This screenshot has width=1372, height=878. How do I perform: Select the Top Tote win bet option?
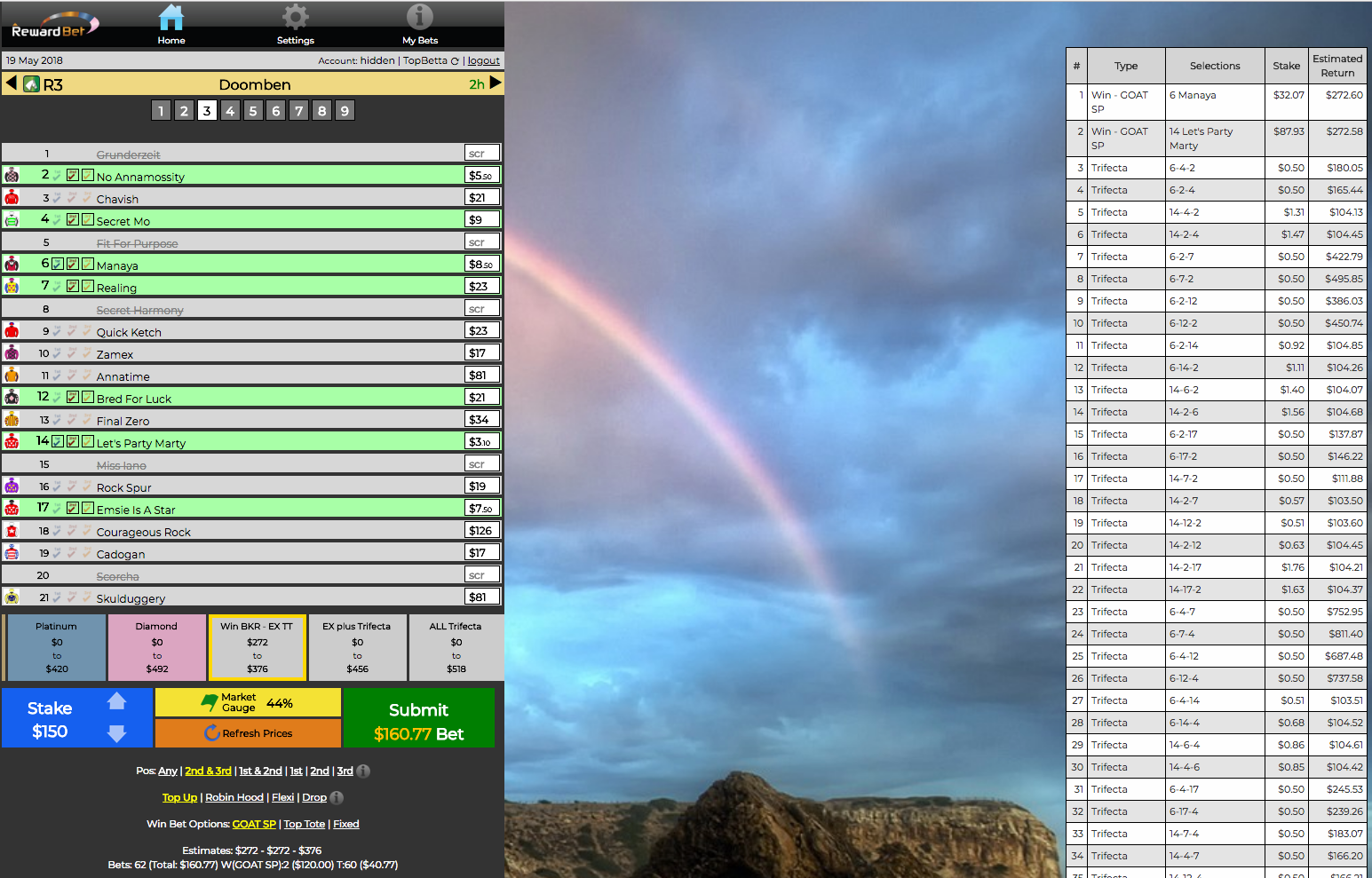(305, 824)
